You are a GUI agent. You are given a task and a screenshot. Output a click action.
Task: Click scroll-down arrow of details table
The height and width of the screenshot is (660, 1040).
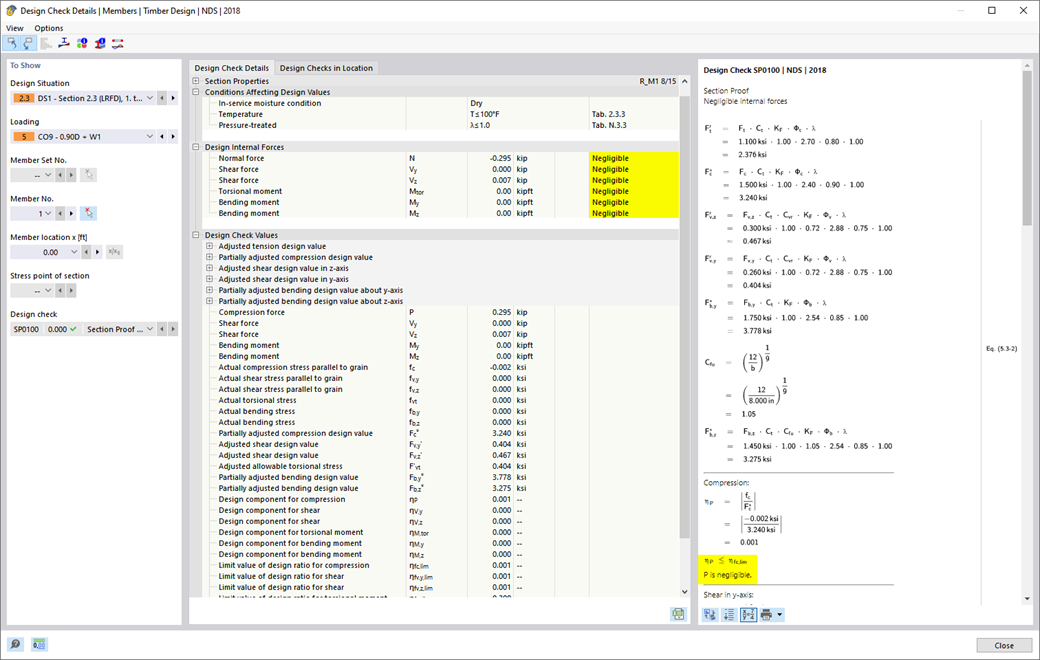point(684,592)
